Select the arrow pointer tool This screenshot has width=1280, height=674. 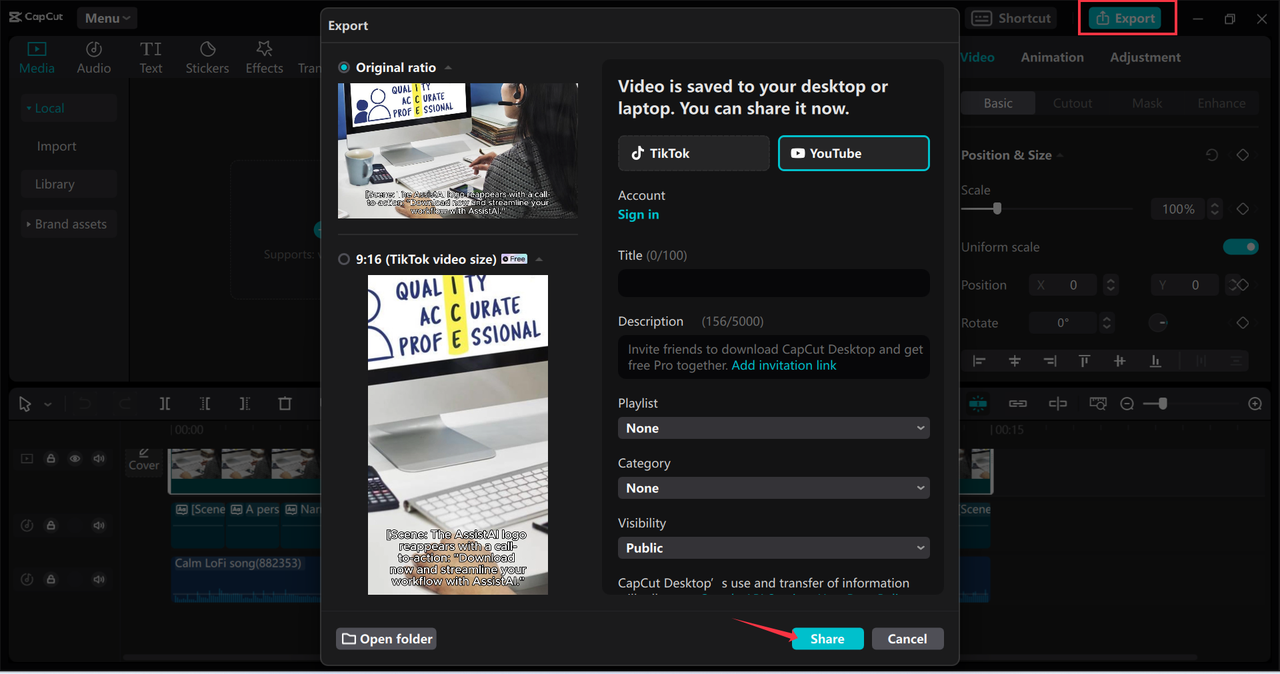[27, 404]
